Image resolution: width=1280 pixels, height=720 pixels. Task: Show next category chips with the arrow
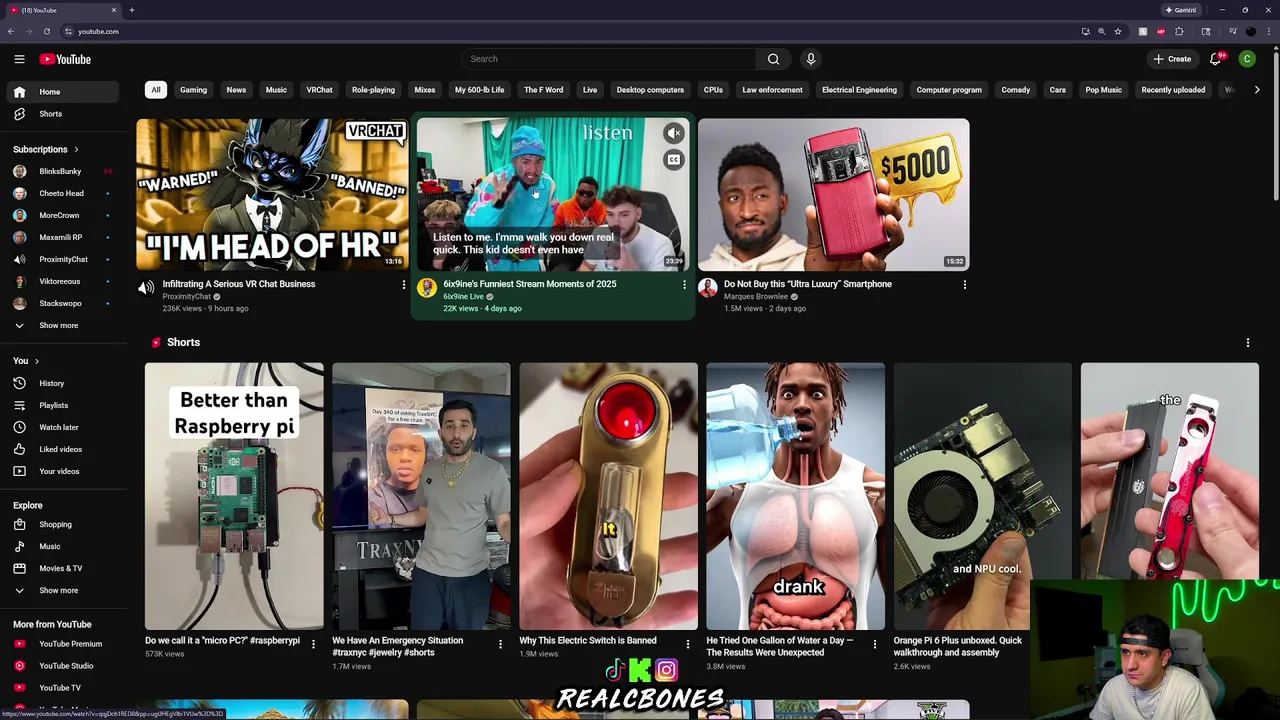pos(1257,90)
